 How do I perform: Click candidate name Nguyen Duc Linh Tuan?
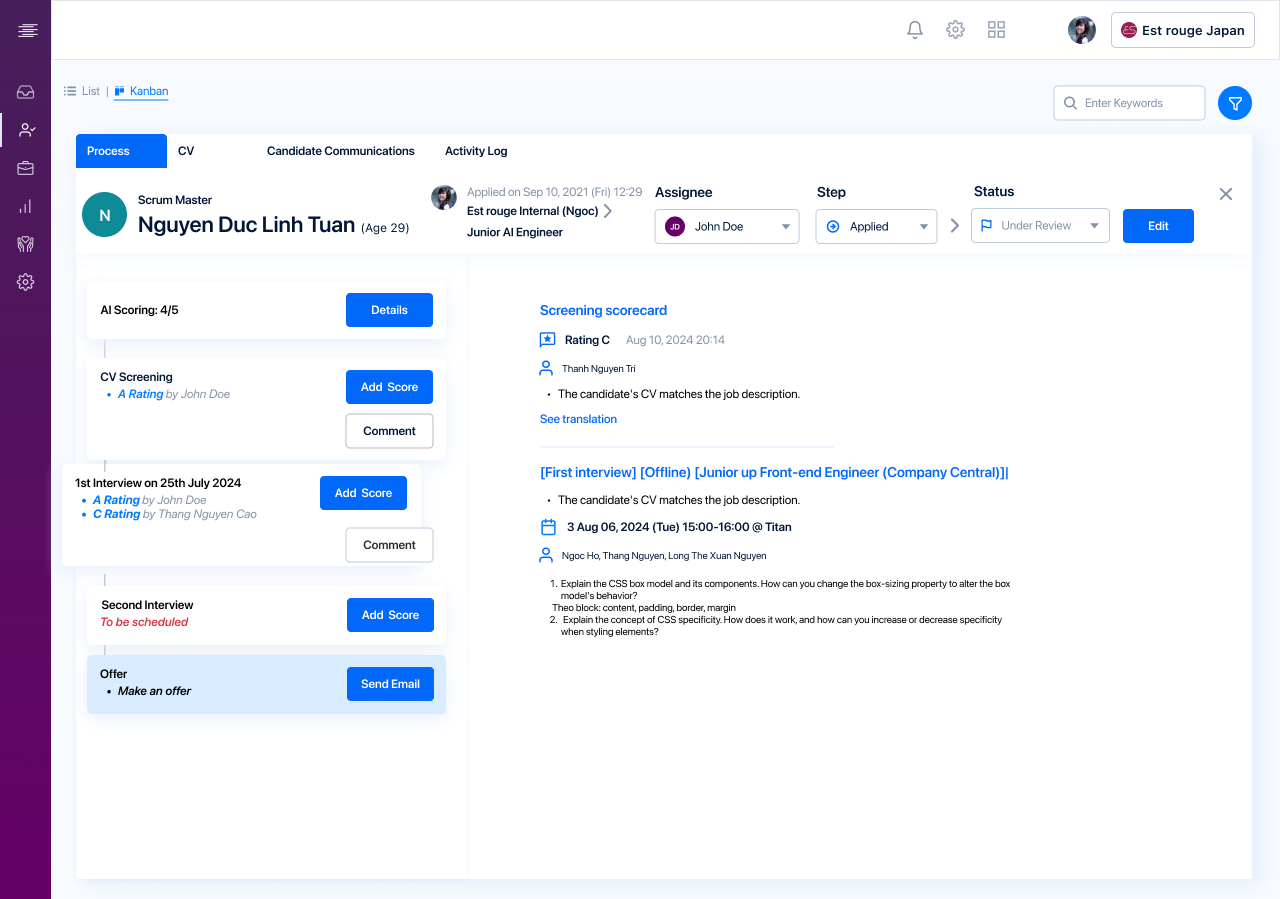point(246,225)
